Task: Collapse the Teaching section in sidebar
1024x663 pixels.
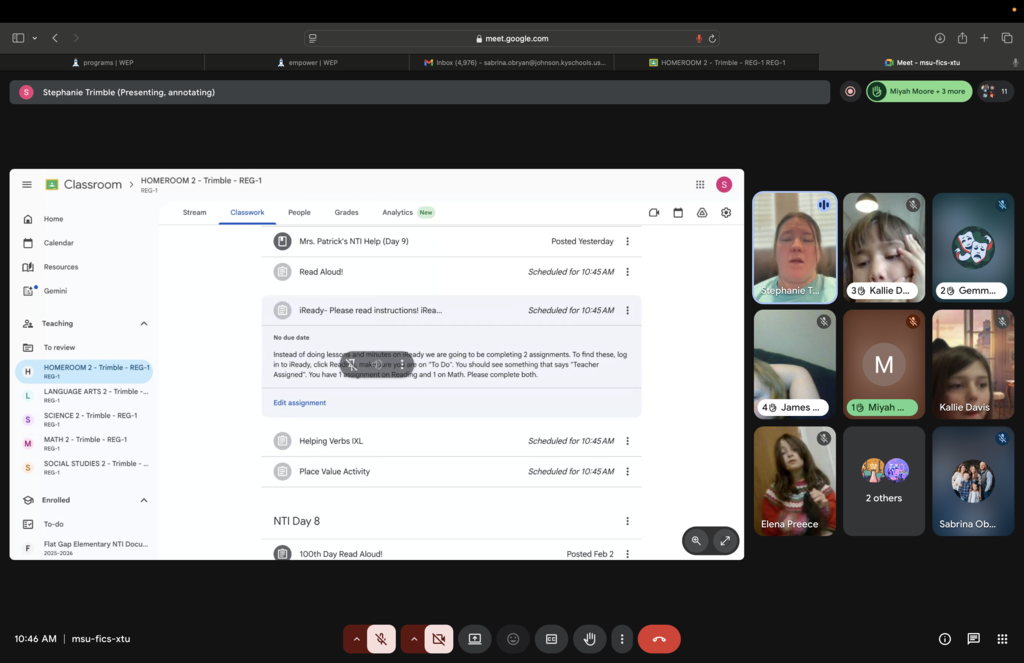Action: [144, 324]
